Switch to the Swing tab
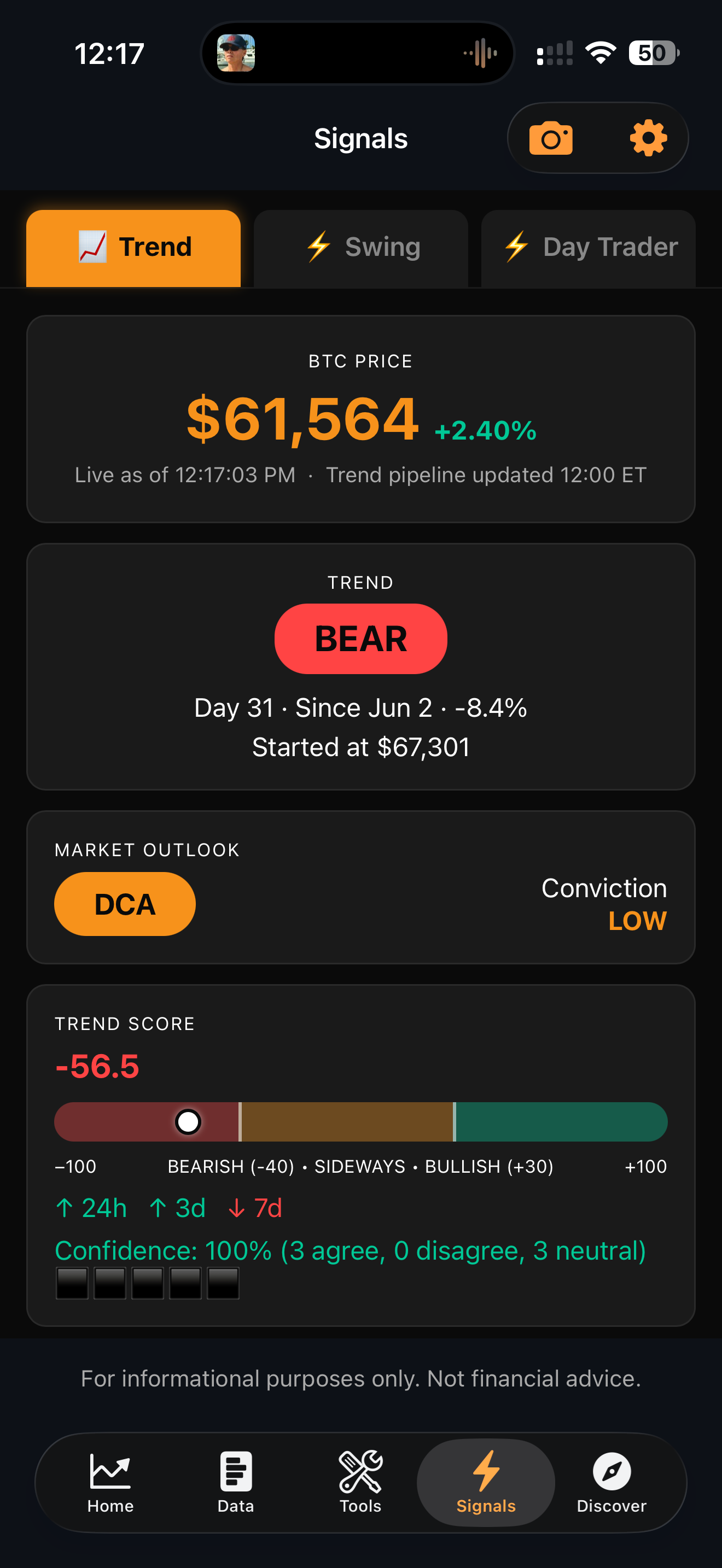Screen dimensions: 722x1568 pos(360,248)
